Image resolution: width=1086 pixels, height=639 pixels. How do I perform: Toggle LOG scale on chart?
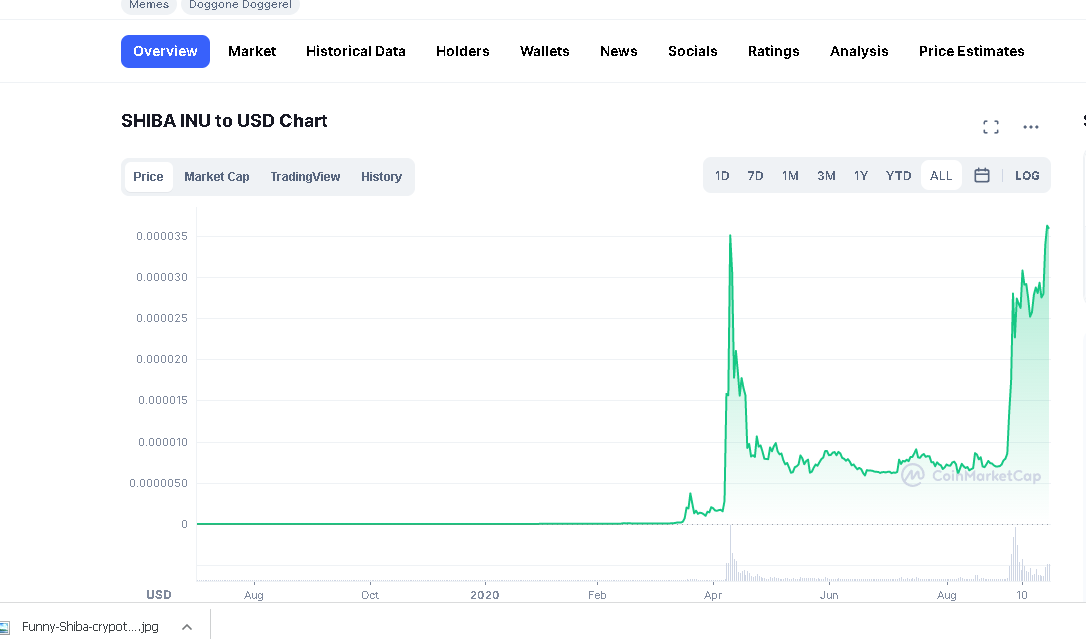click(x=1027, y=176)
